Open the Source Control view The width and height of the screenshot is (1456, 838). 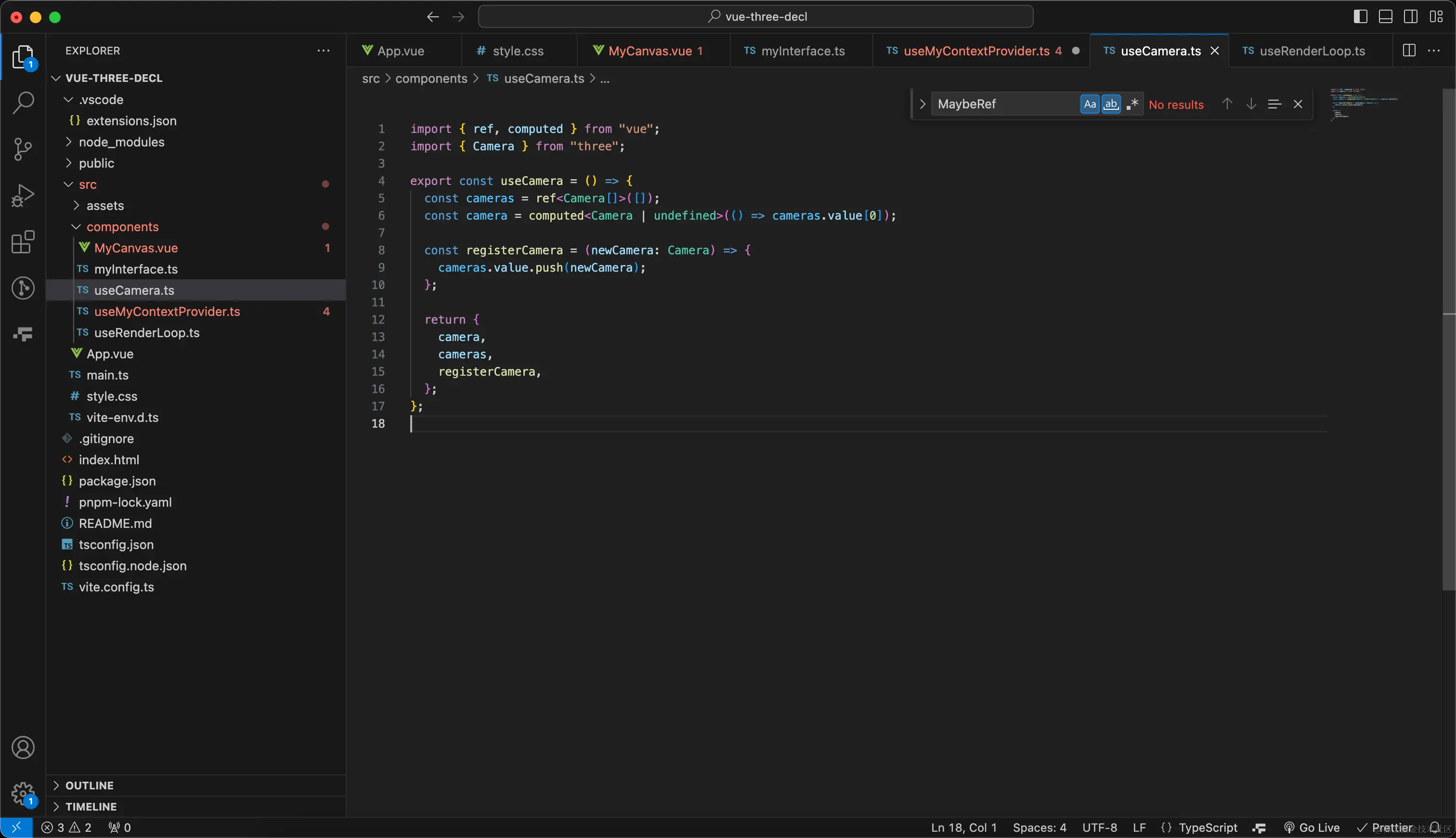coord(23,149)
